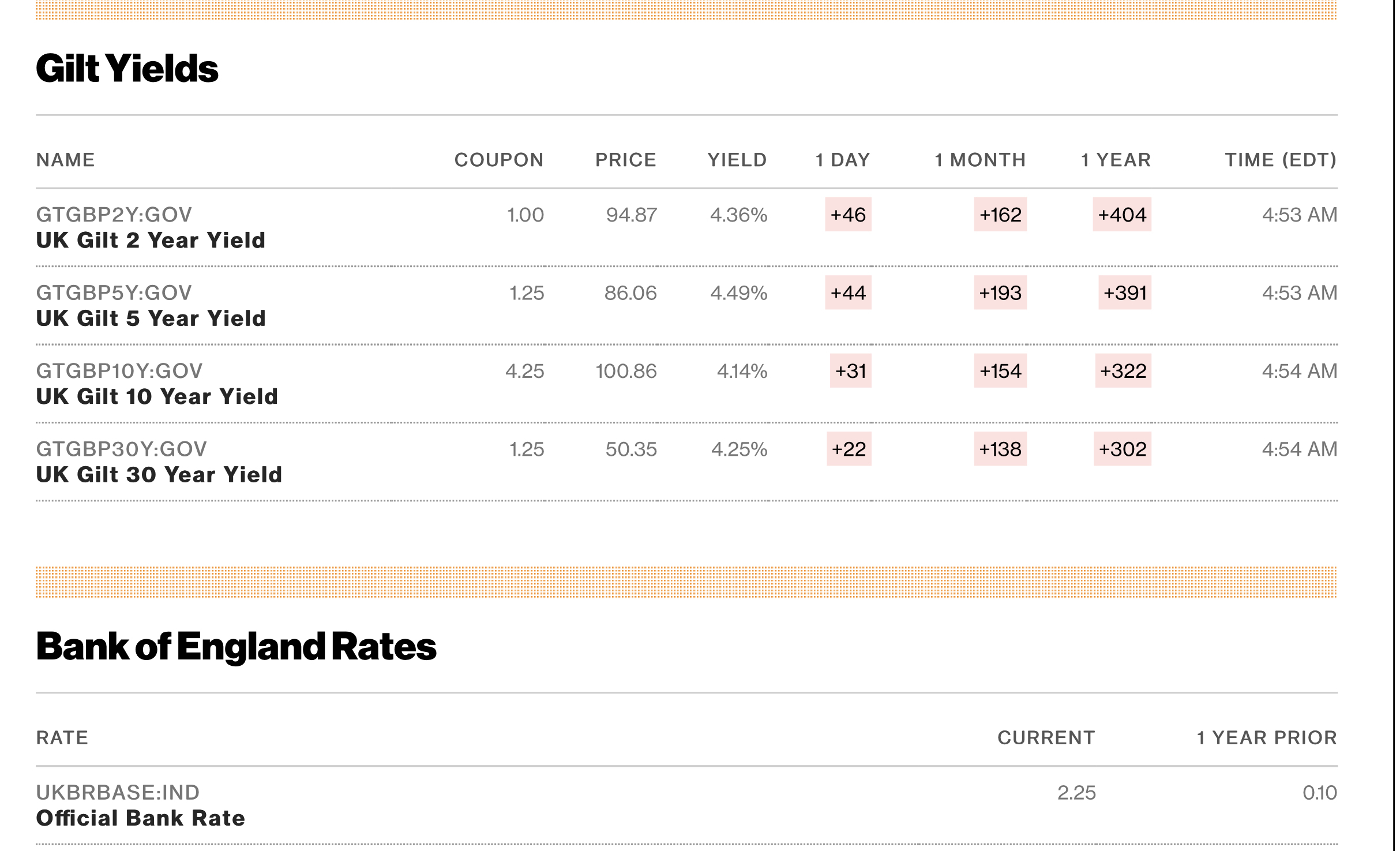Click the 1 MONTH column header
The image size is (1400, 851).
(980, 160)
